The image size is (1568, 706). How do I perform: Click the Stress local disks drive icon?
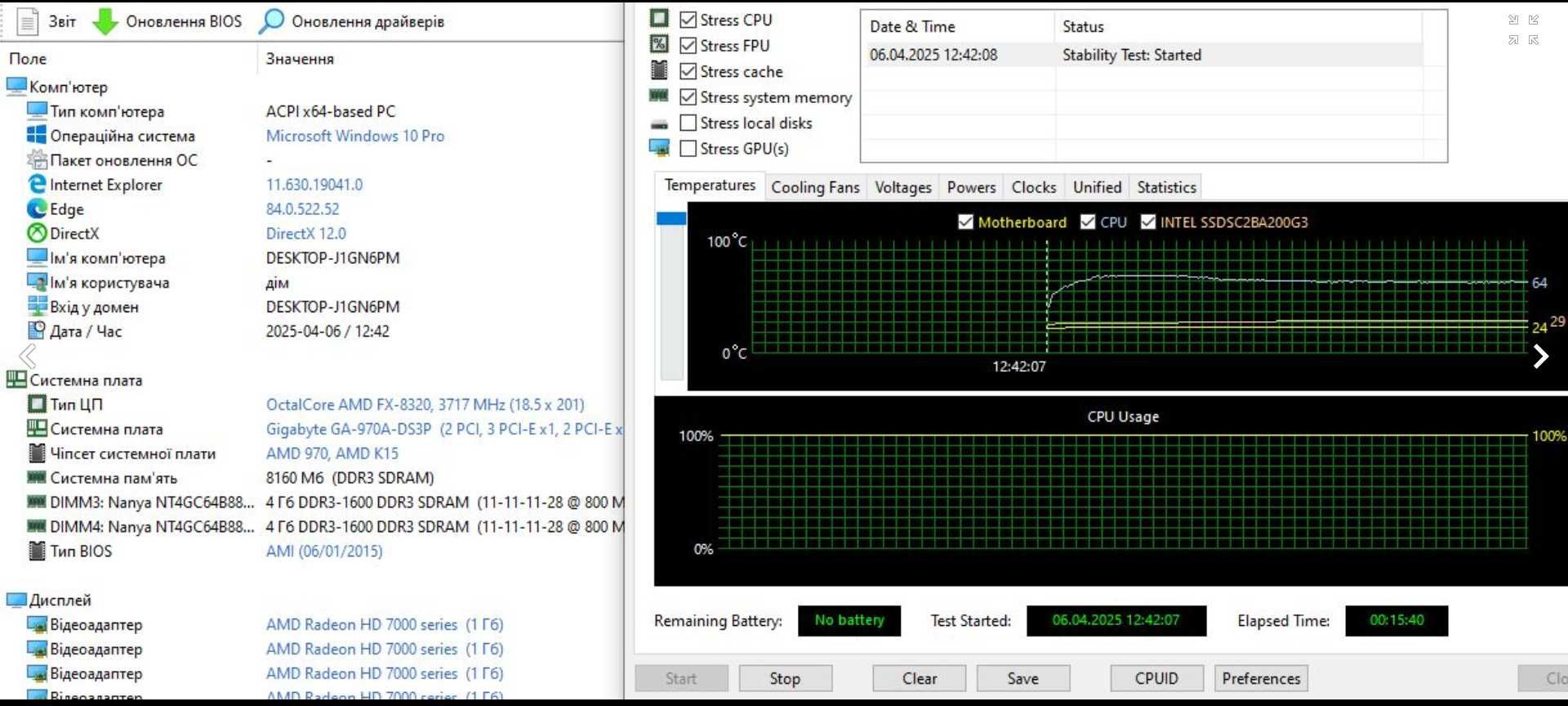point(659,124)
